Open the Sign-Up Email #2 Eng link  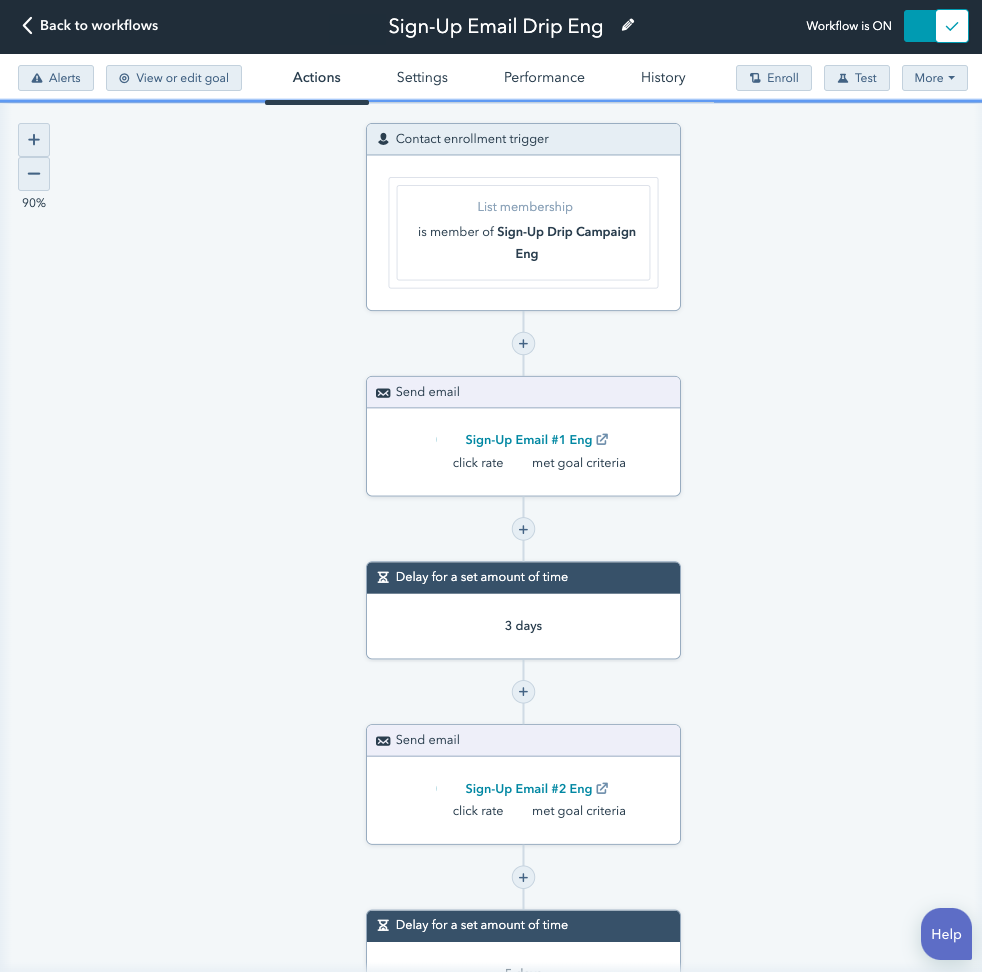tap(528, 788)
